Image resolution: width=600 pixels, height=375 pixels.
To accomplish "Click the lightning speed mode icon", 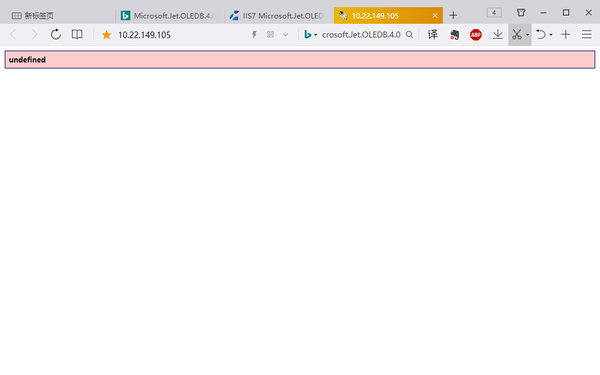I will 254,35.
